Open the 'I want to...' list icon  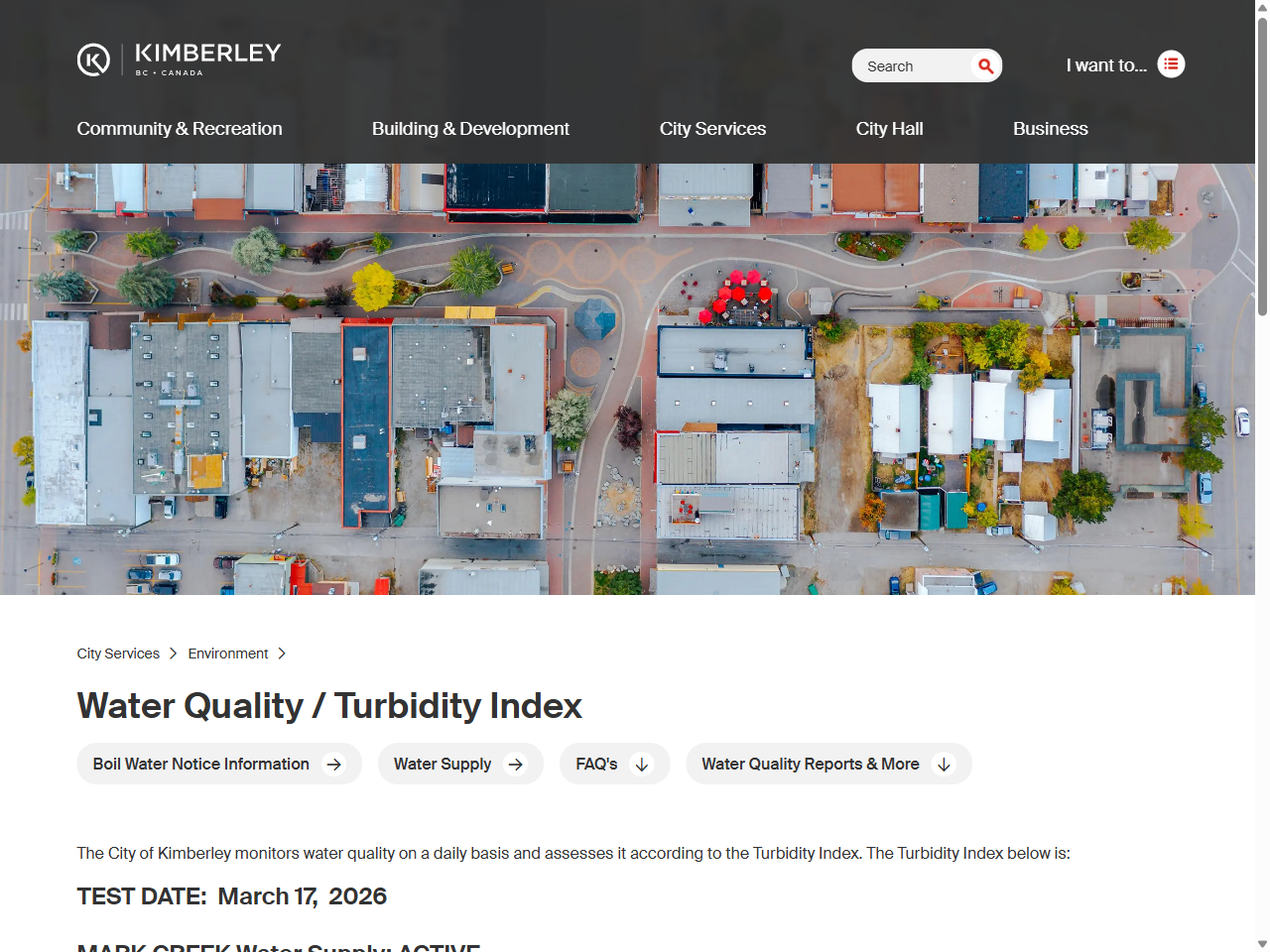(1171, 64)
